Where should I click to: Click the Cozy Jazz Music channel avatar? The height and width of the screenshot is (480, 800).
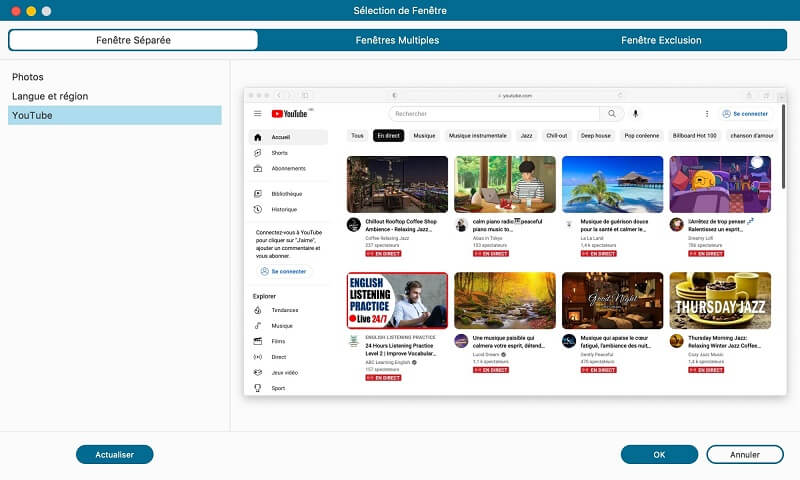677,341
